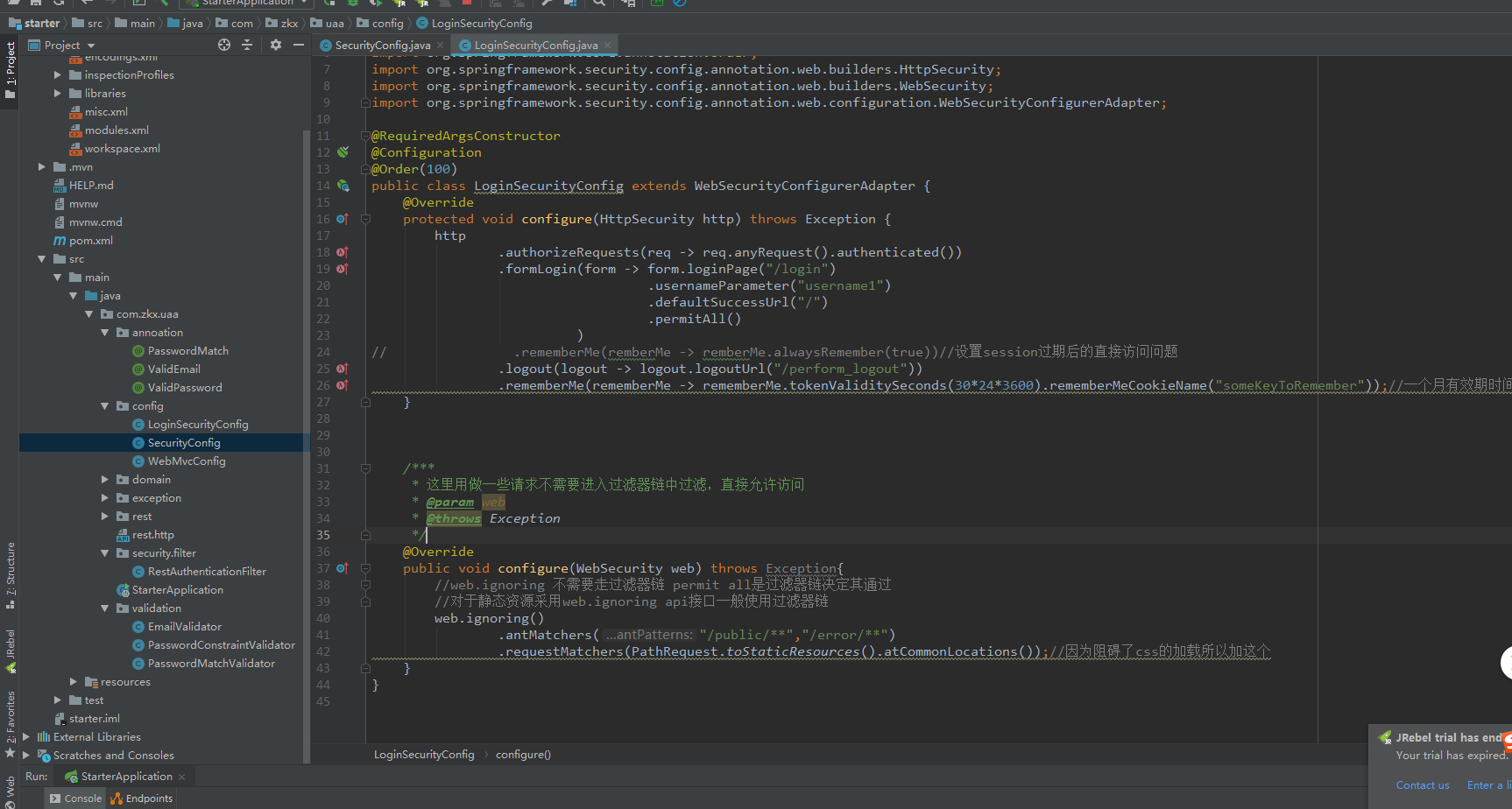Click the Locate/Scroll from Source target icon
Image resolution: width=1512 pixels, height=809 pixels.
[224, 45]
